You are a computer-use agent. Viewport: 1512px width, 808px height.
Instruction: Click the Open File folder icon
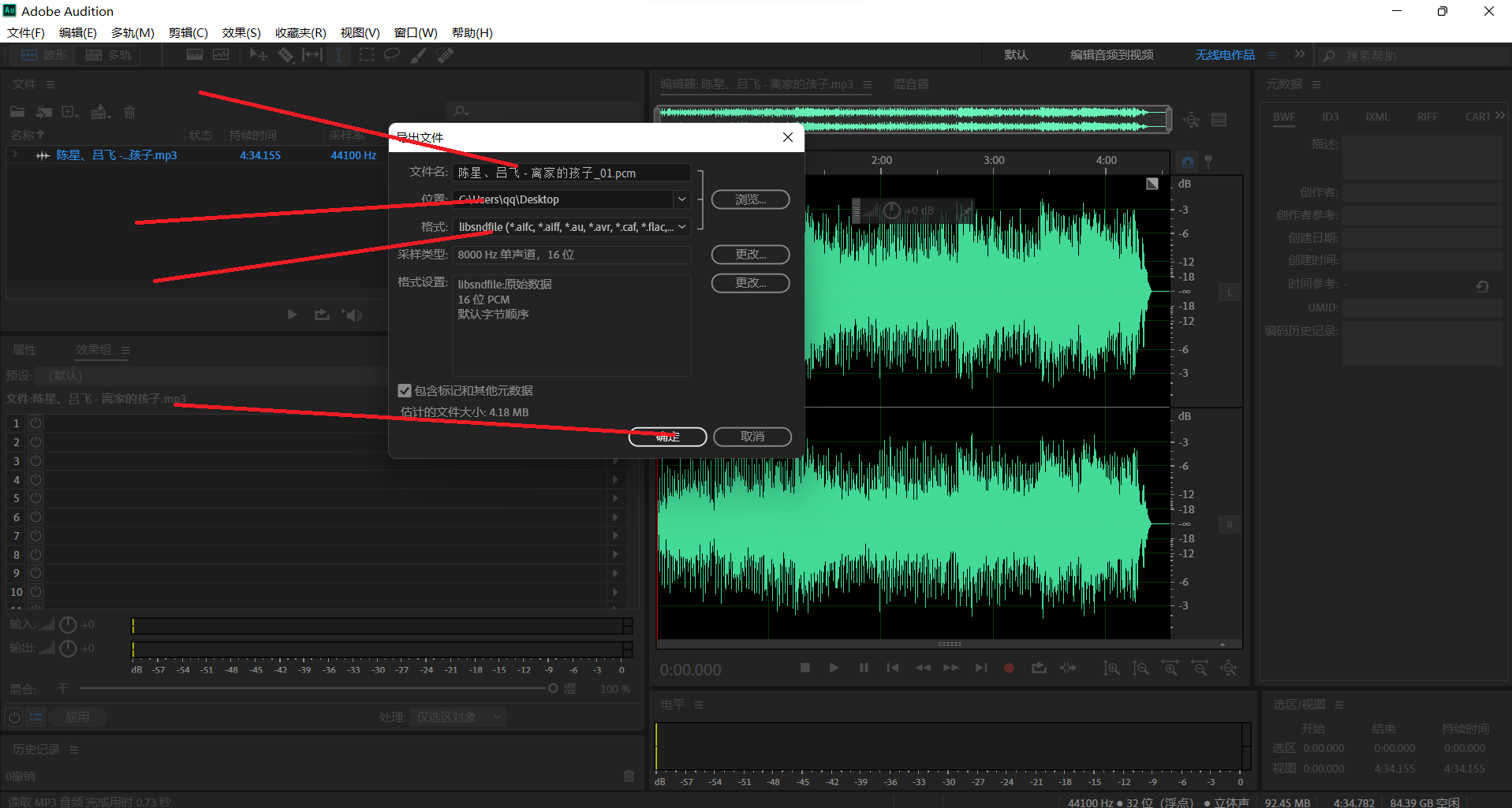click(17, 112)
